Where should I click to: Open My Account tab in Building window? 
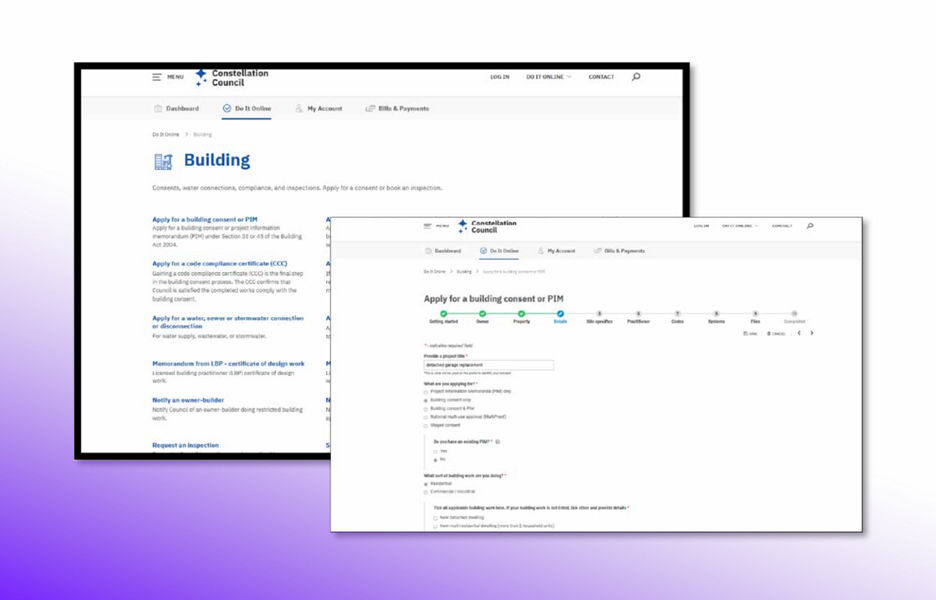point(319,109)
